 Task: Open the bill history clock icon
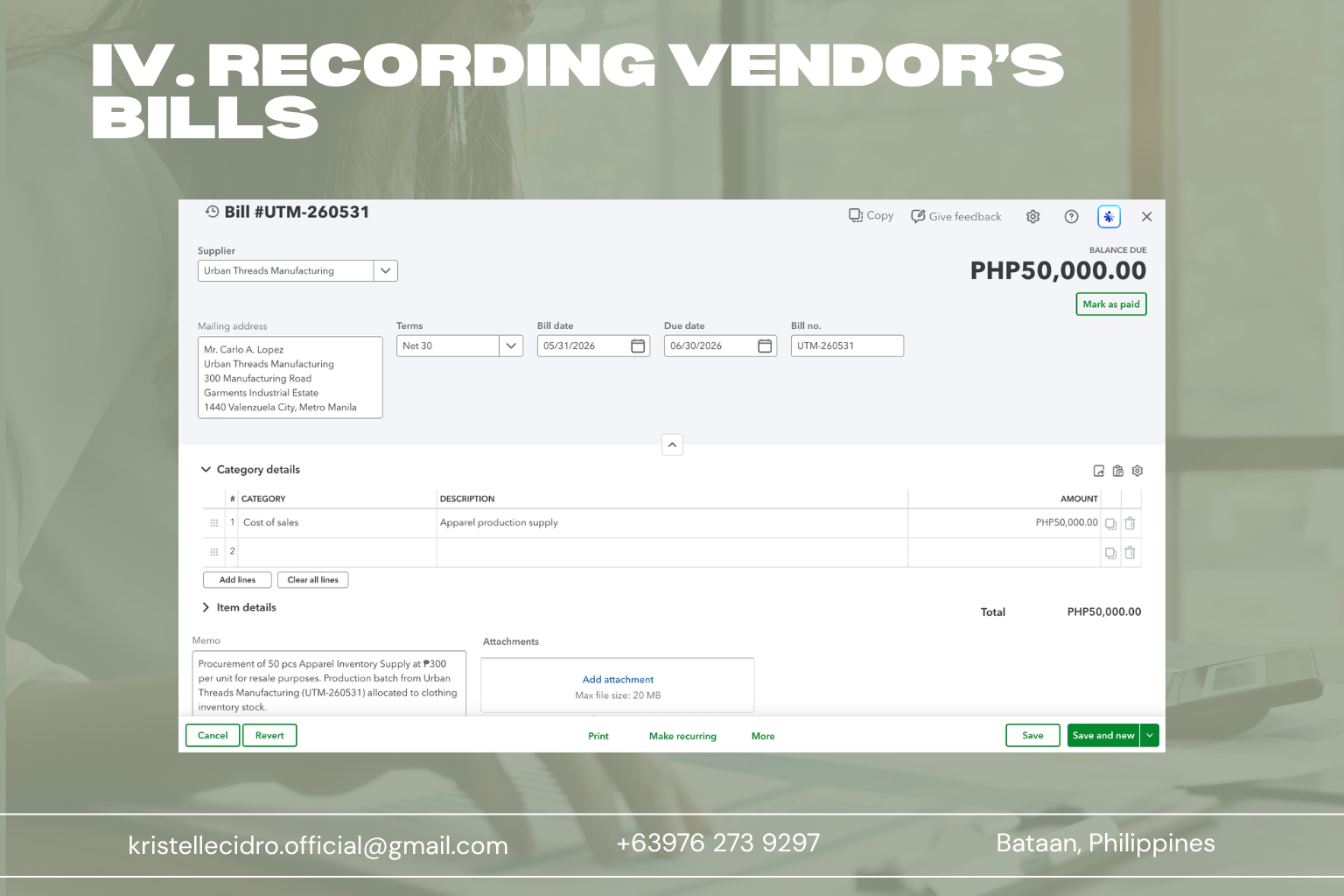(212, 212)
